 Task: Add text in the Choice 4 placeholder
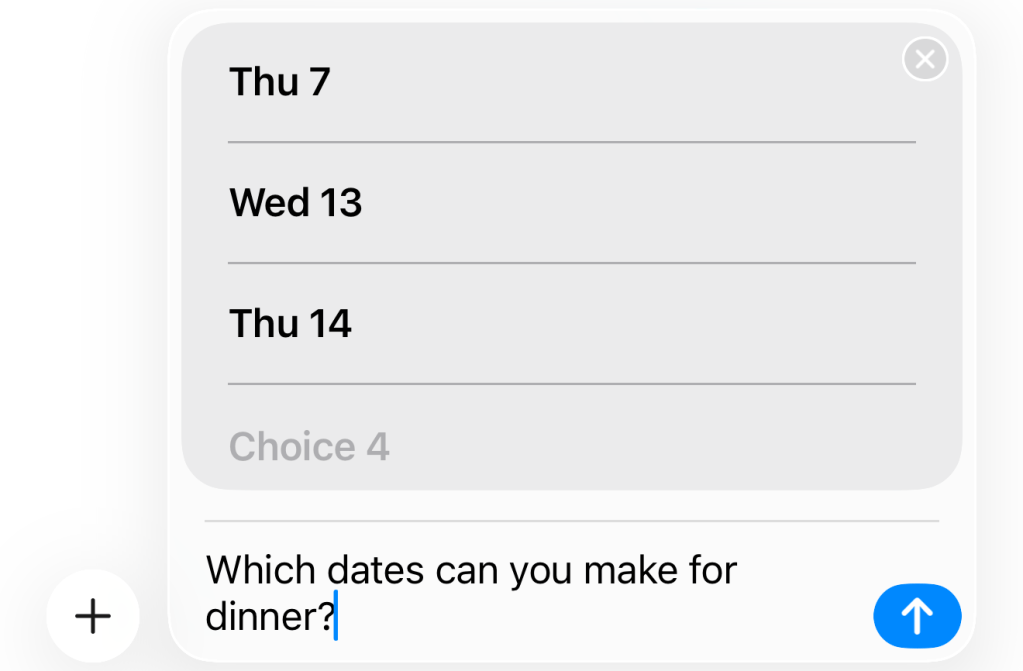570,446
